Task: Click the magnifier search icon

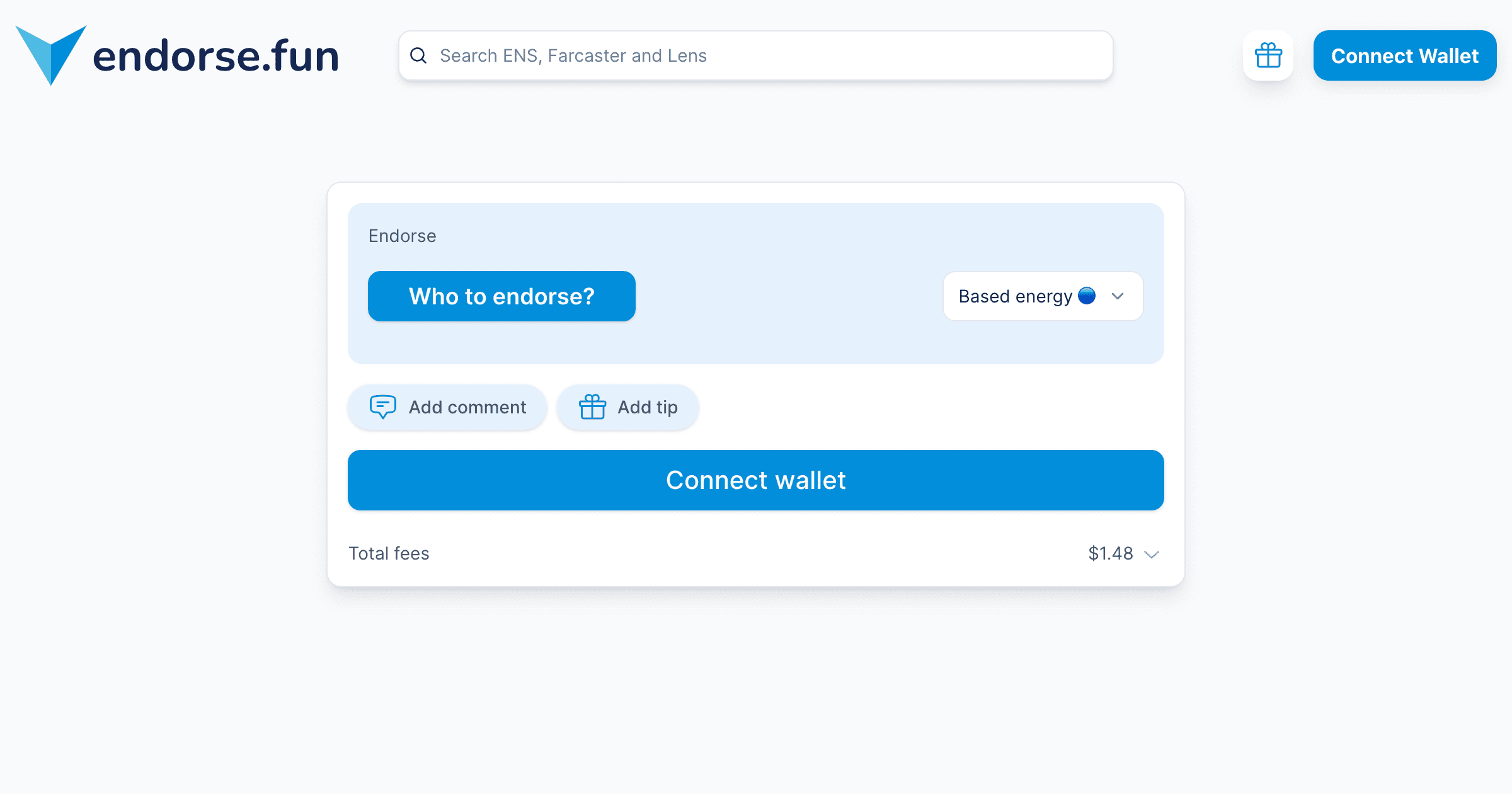Action: tap(418, 55)
